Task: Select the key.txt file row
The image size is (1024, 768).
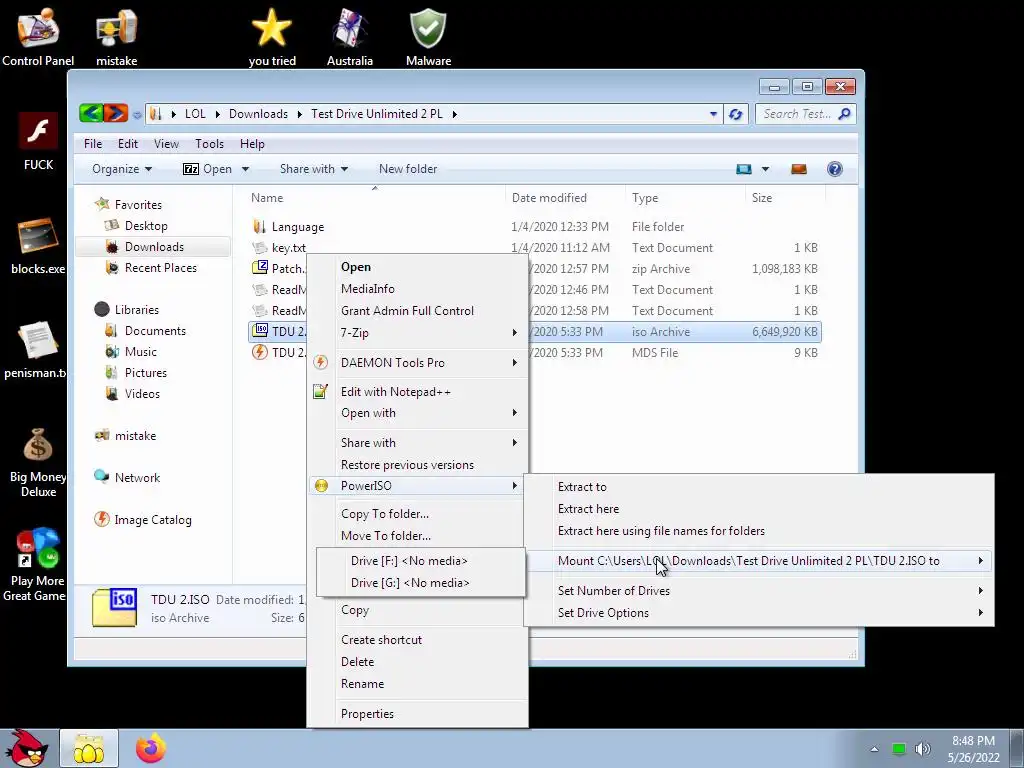Action: 534,248
